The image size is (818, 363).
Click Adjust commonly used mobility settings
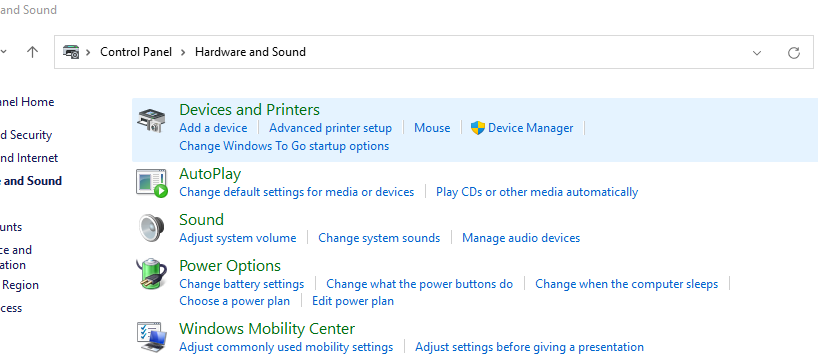click(286, 347)
